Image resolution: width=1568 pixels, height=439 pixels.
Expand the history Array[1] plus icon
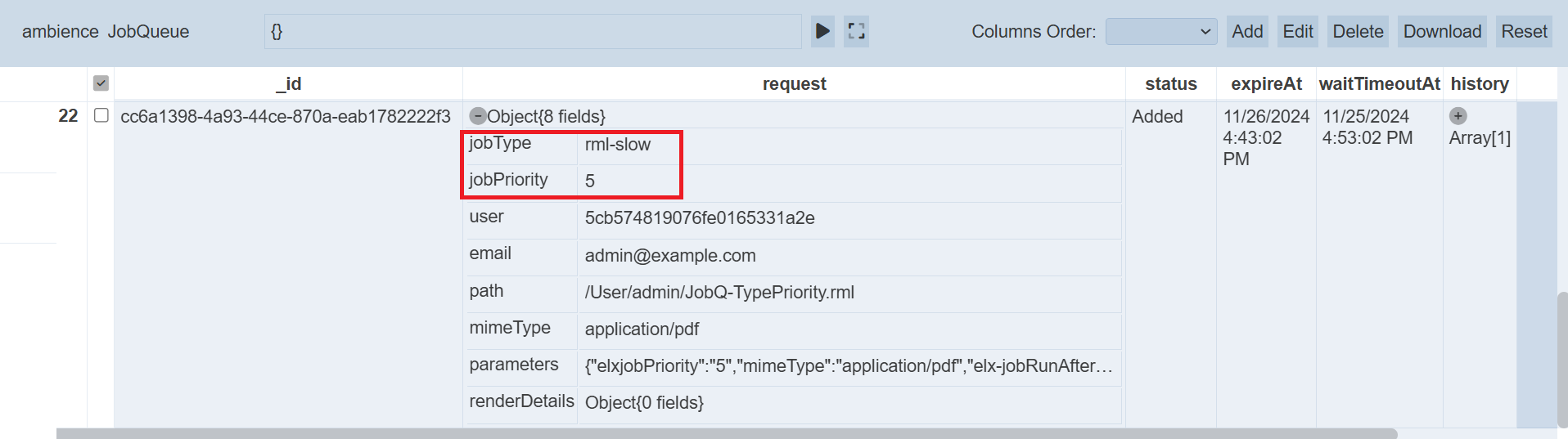point(1458,116)
